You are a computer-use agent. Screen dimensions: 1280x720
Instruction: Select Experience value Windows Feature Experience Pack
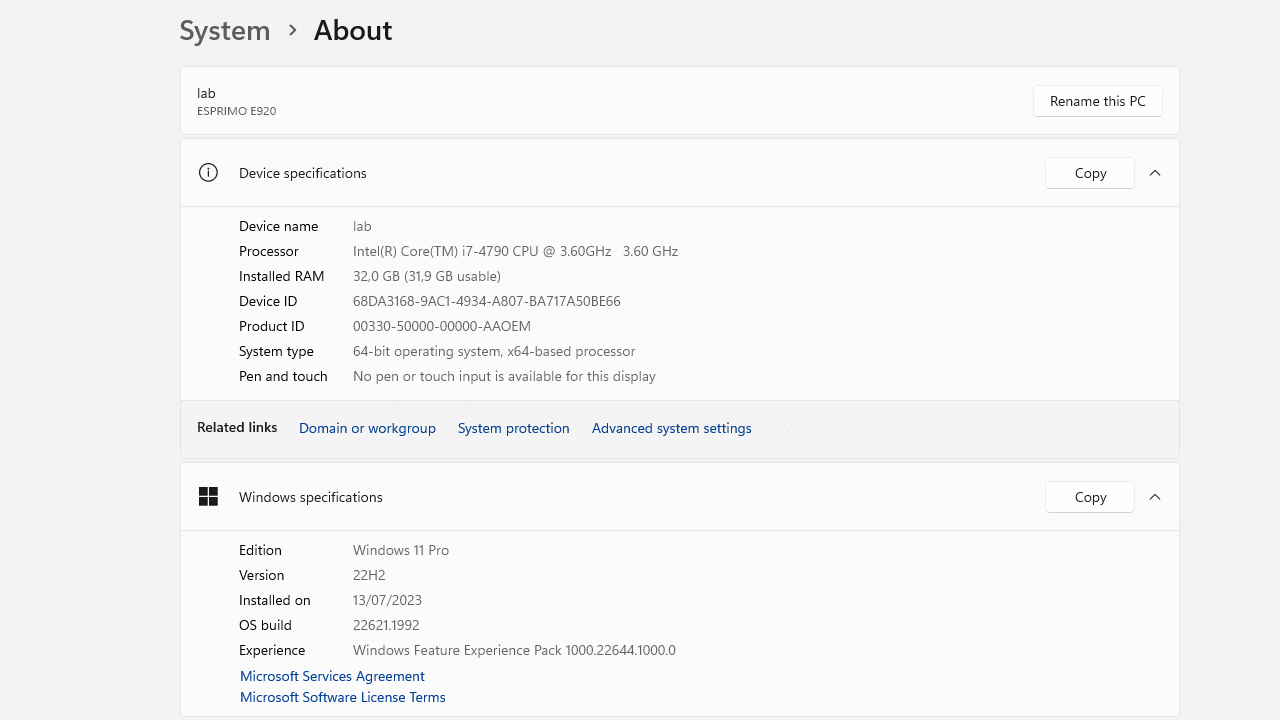pyautogui.click(x=514, y=650)
